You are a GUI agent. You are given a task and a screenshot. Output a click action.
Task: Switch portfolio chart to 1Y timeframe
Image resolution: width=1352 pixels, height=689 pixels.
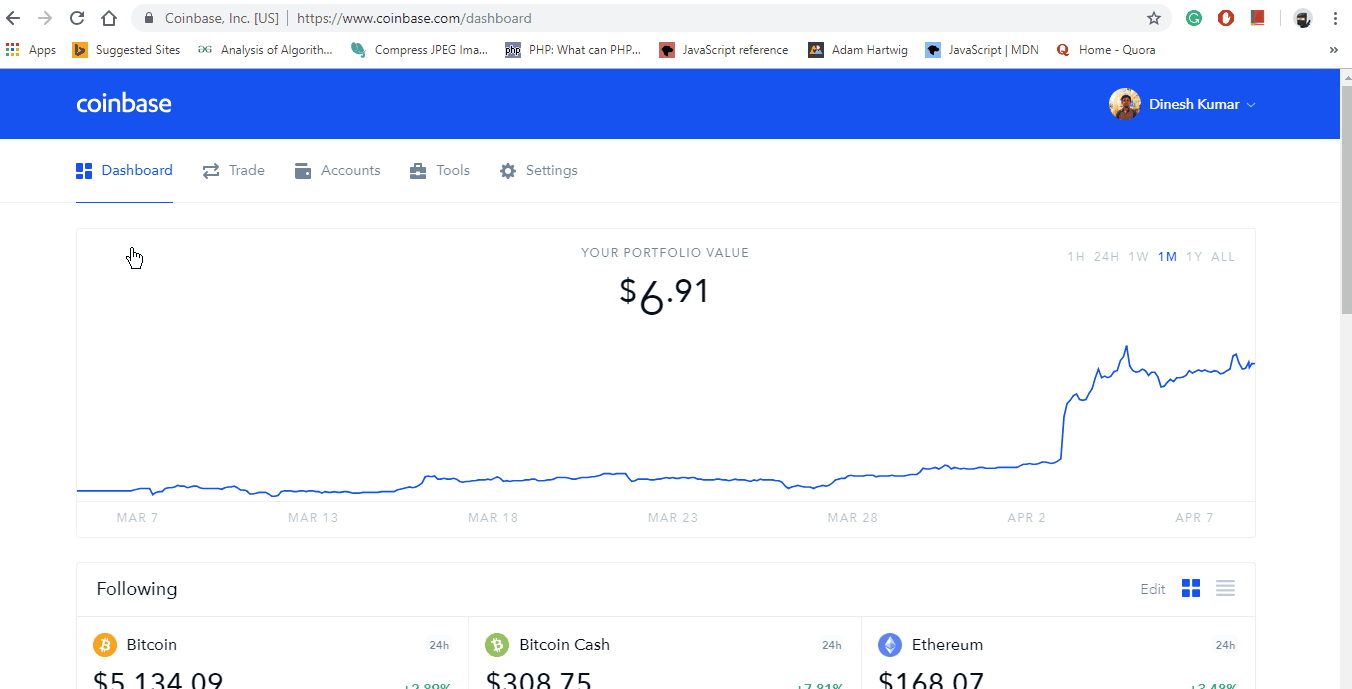tap(1194, 256)
